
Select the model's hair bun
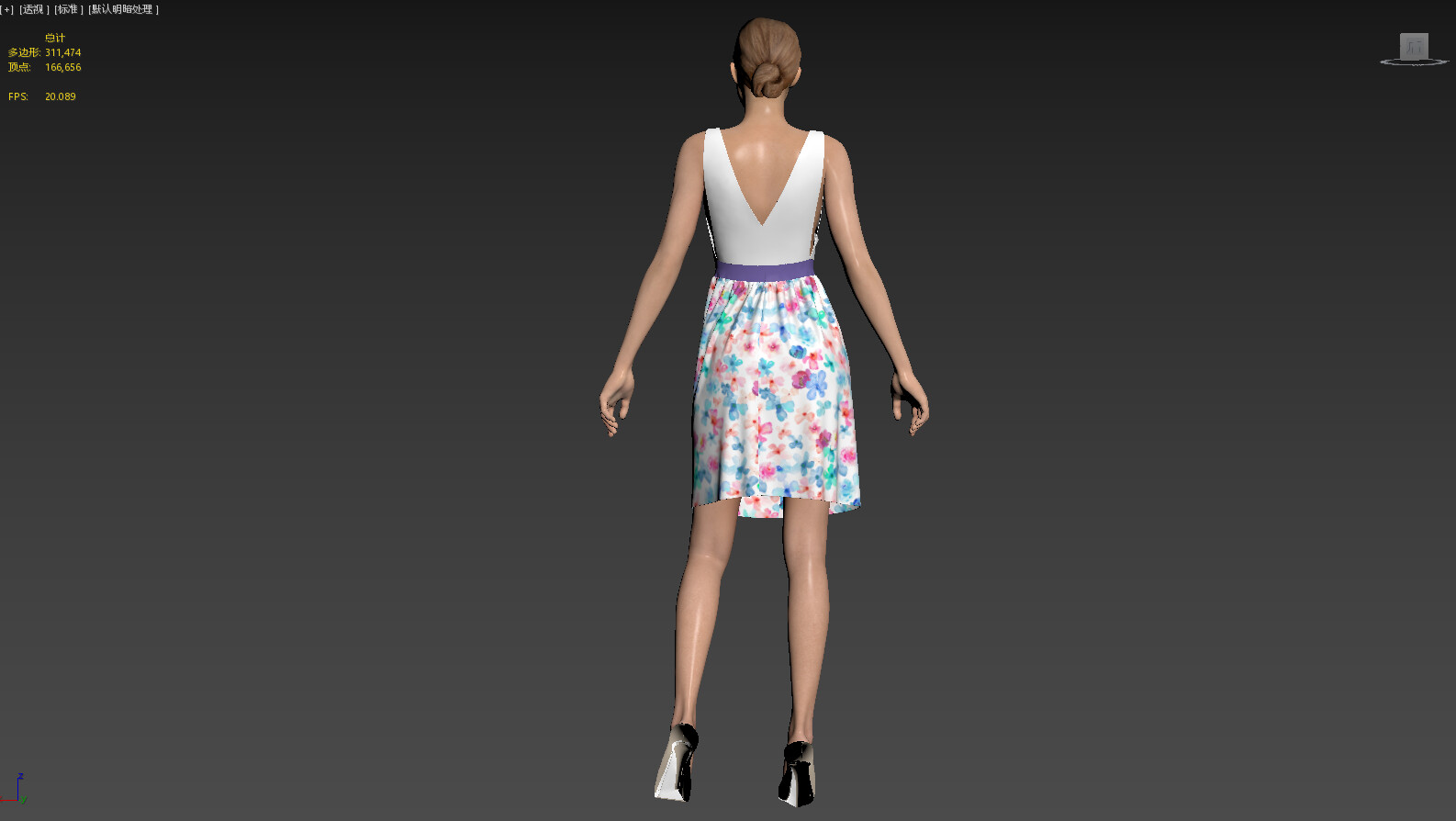768,80
